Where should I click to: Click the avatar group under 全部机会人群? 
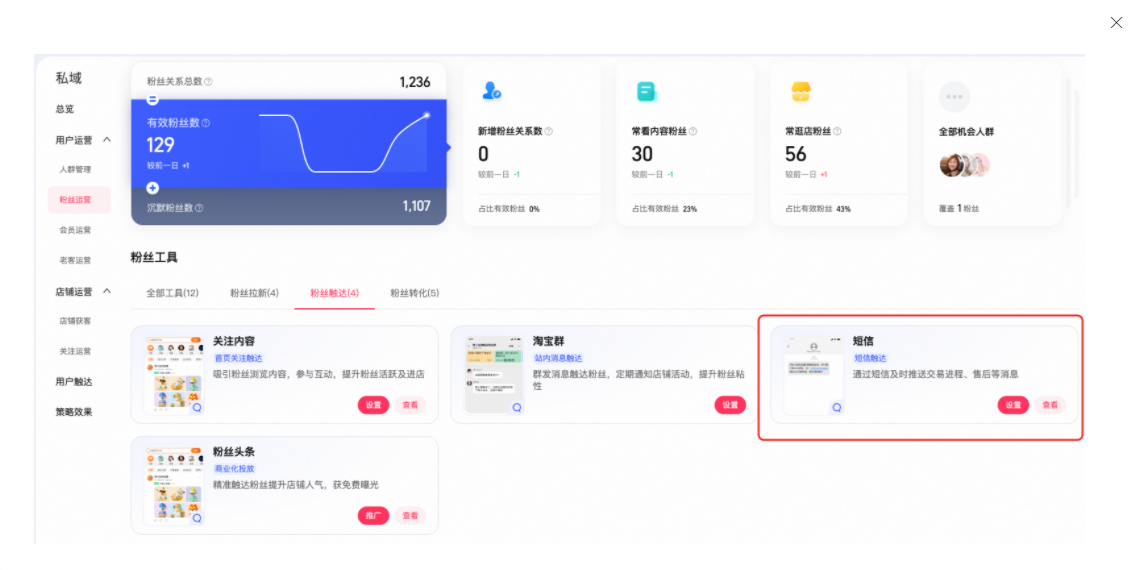coord(965,166)
